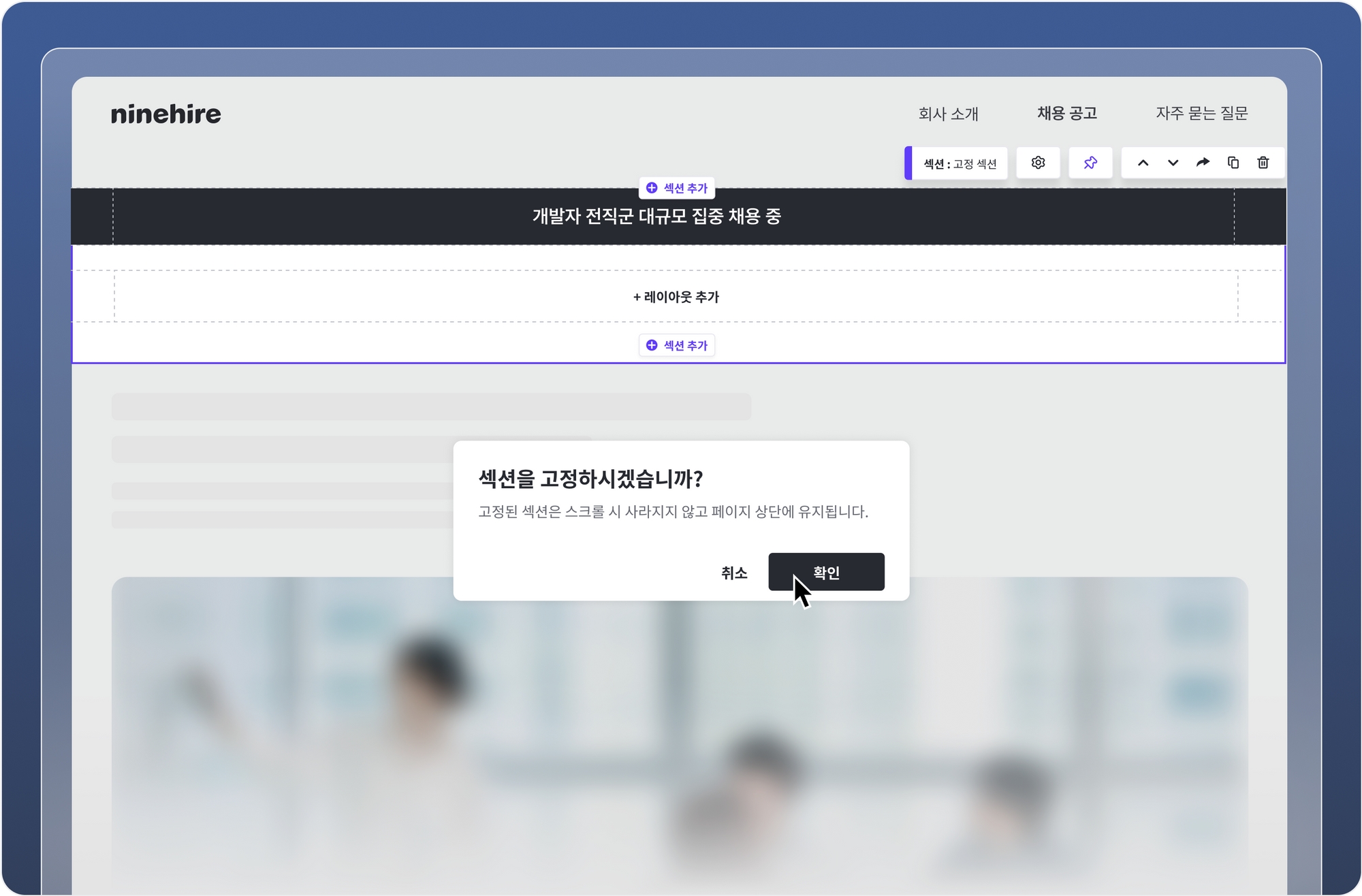The height and width of the screenshot is (896, 1362).
Task: Go to 채용 공고 navigation tab
Action: [x=1067, y=113]
